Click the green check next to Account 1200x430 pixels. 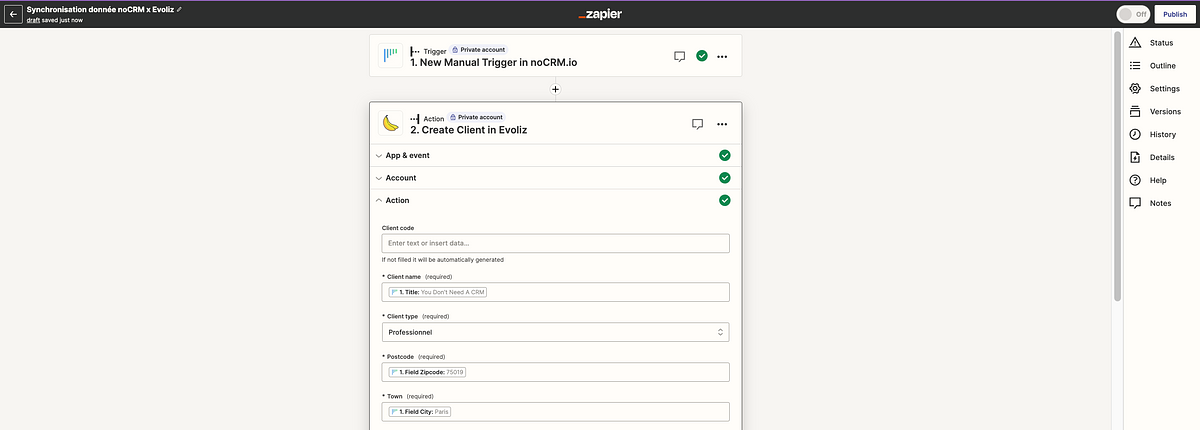pyautogui.click(x=724, y=177)
